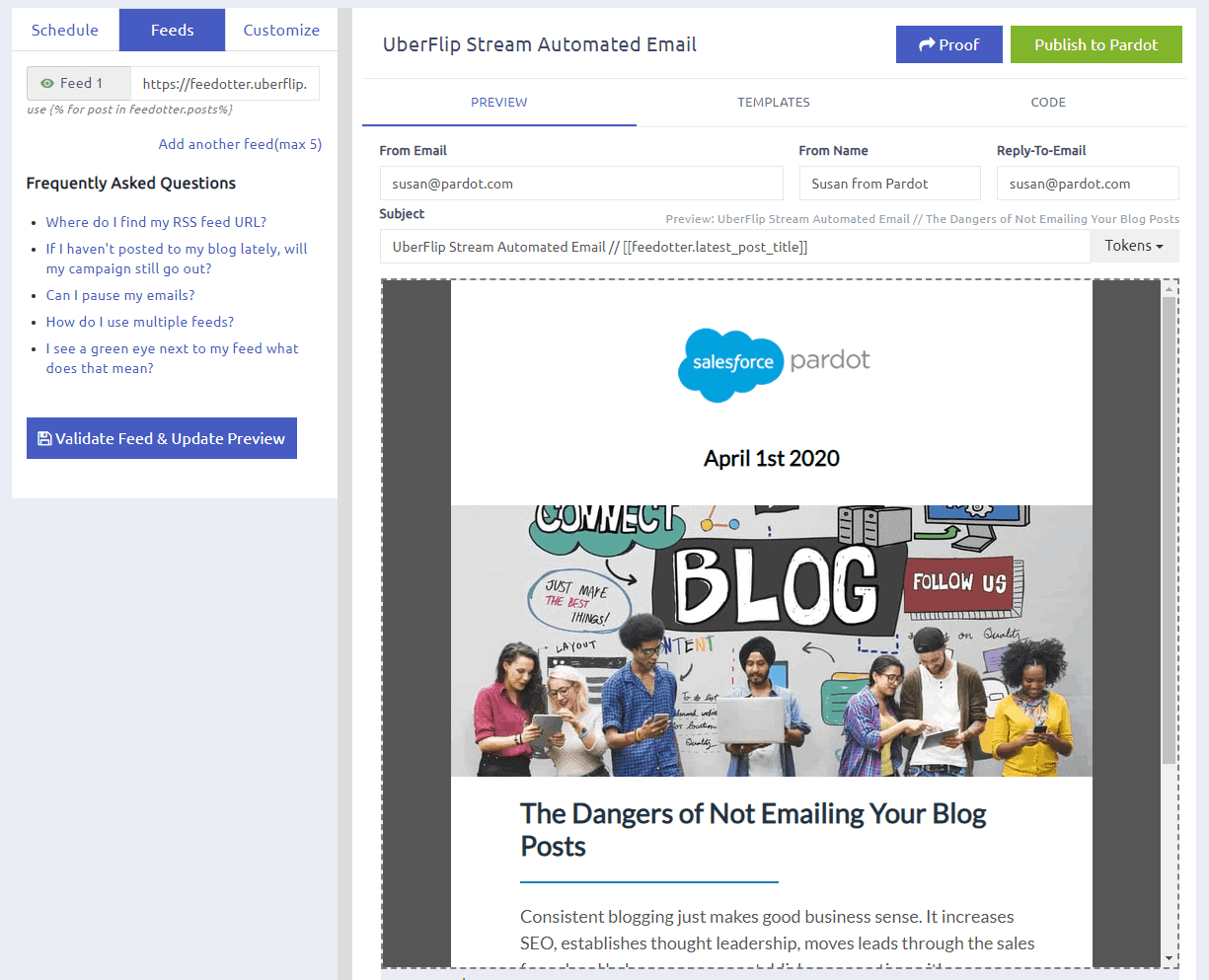Click the Proof button
Image resolution: width=1209 pixels, height=980 pixels.
click(x=949, y=44)
